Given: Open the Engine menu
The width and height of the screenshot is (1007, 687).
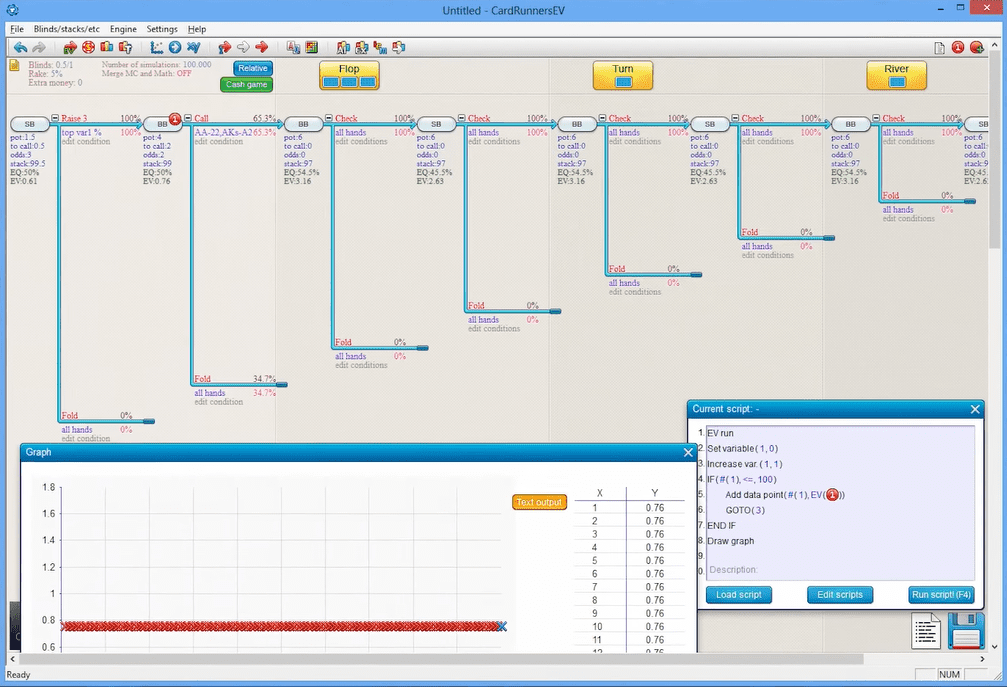Looking at the screenshot, I should click(124, 29).
